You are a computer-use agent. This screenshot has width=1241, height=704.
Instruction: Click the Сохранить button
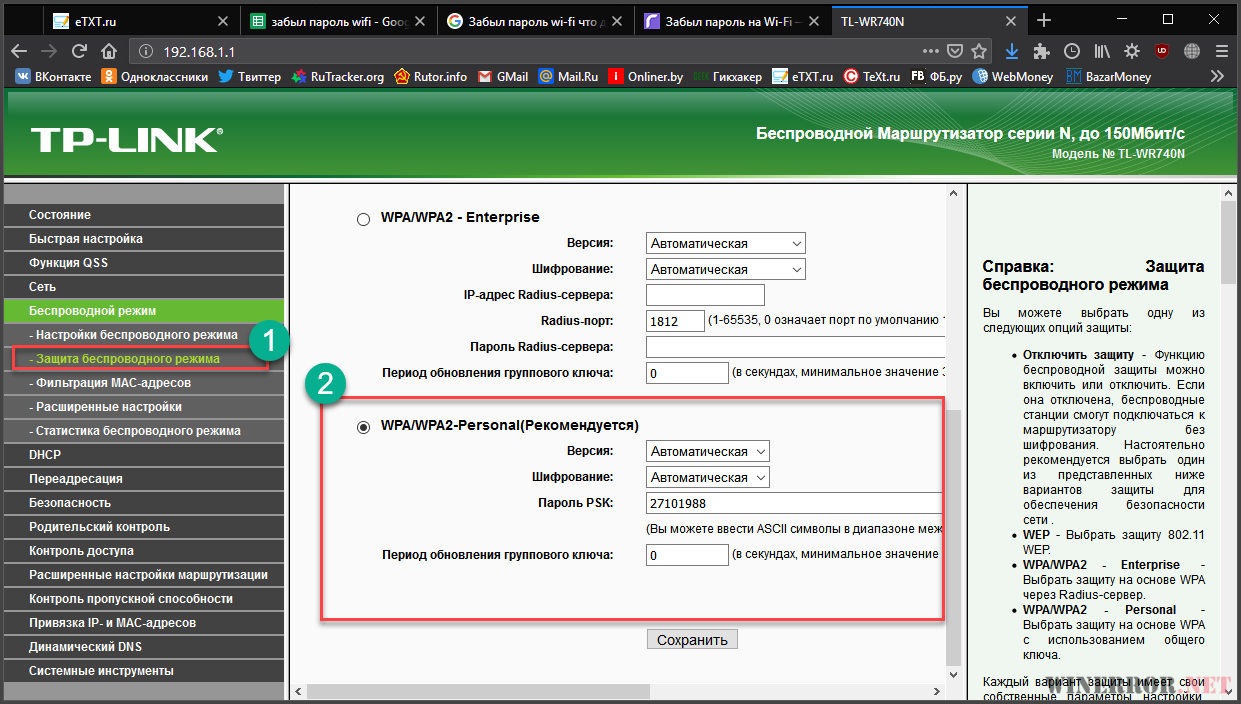(x=692, y=639)
